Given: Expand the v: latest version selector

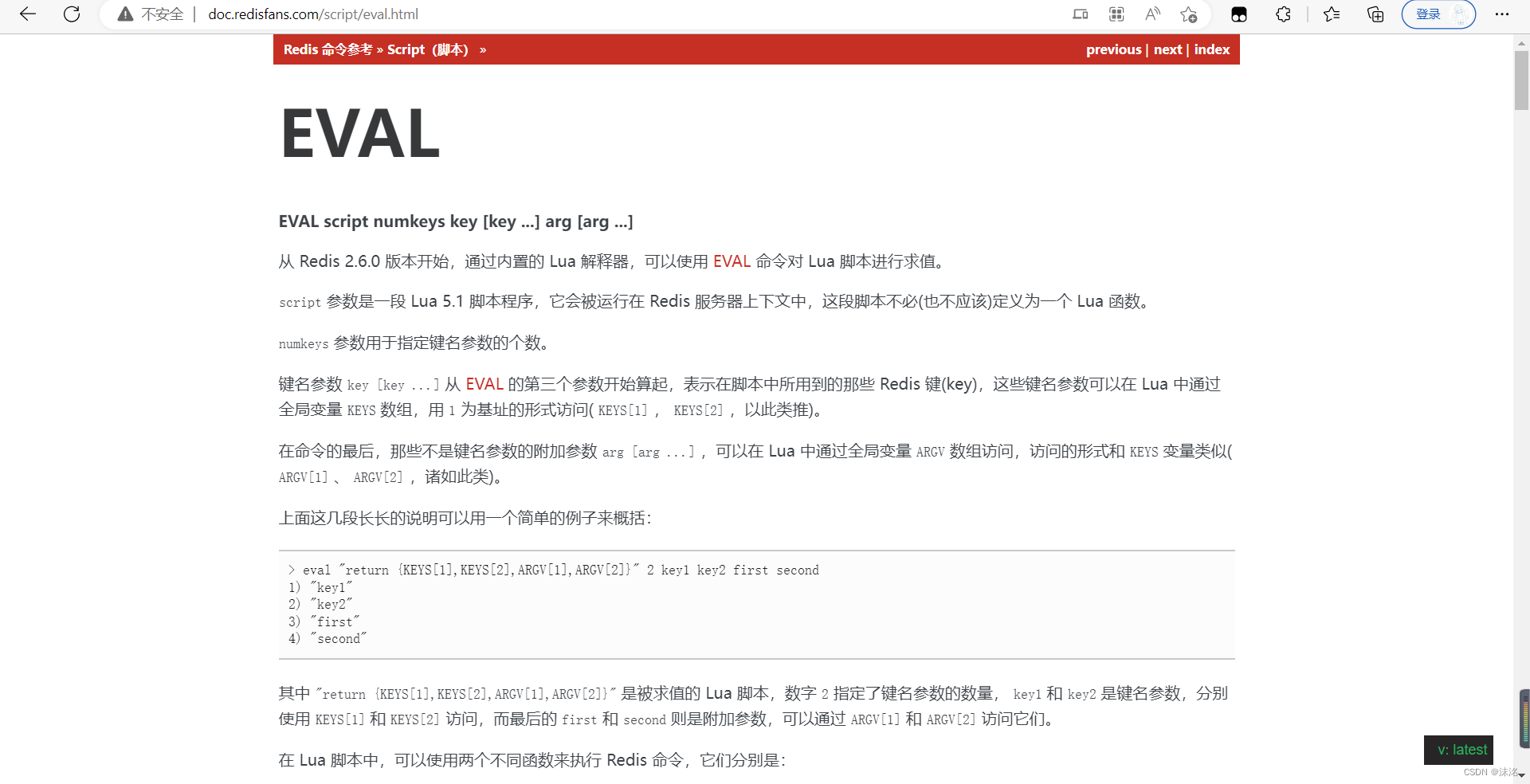Looking at the screenshot, I should (x=1457, y=749).
